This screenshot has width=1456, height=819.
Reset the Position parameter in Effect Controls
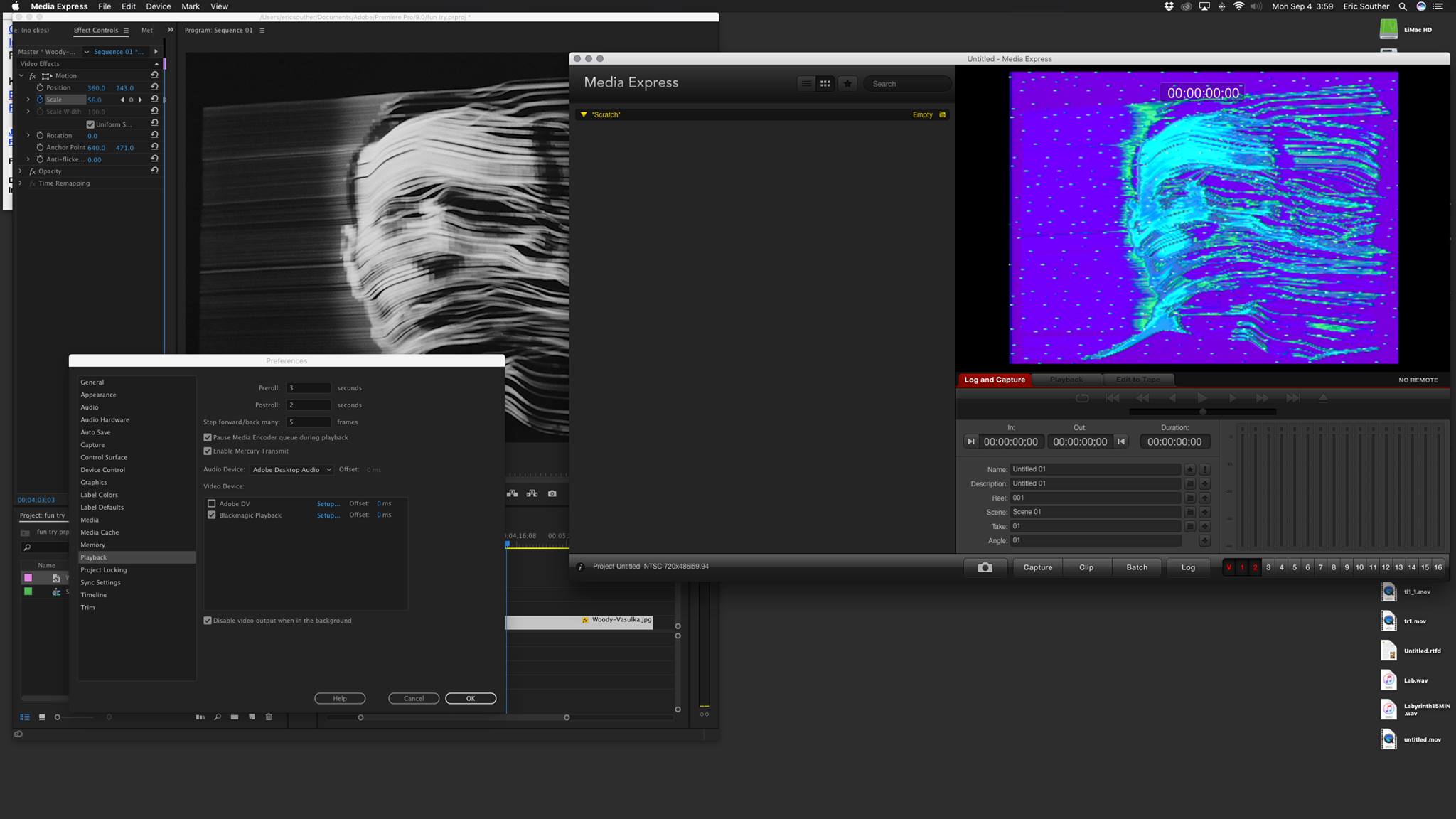(154, 87)
